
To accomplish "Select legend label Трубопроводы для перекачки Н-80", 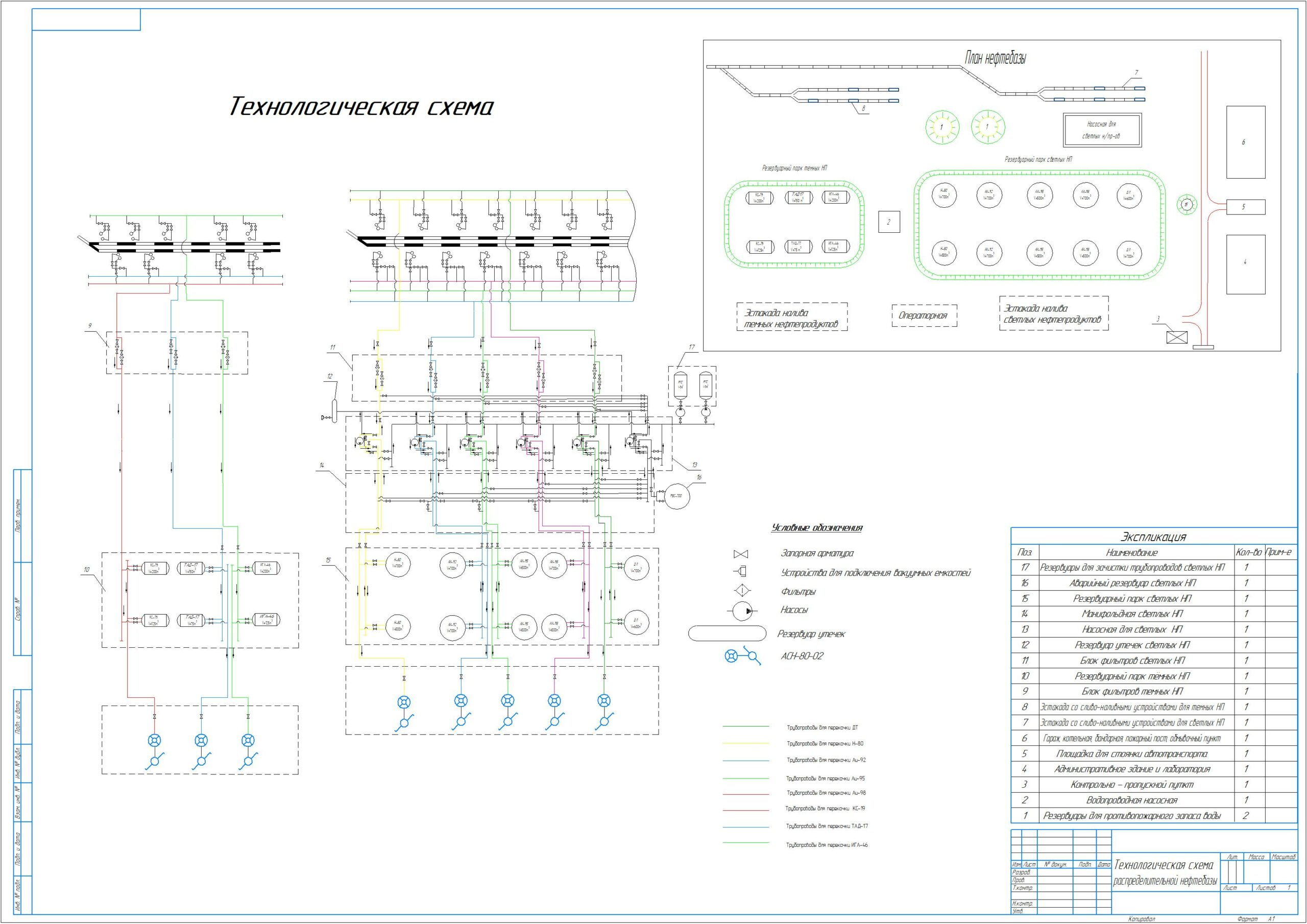I will [x=825, y=743].
